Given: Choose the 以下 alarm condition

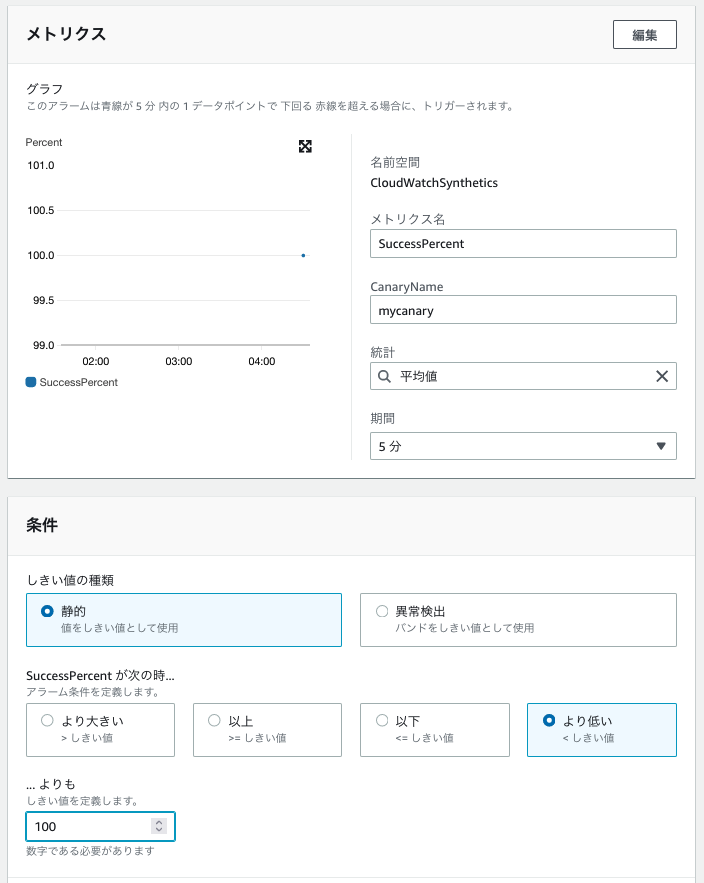Looking at the screenshot, I should tap(381, 720).
